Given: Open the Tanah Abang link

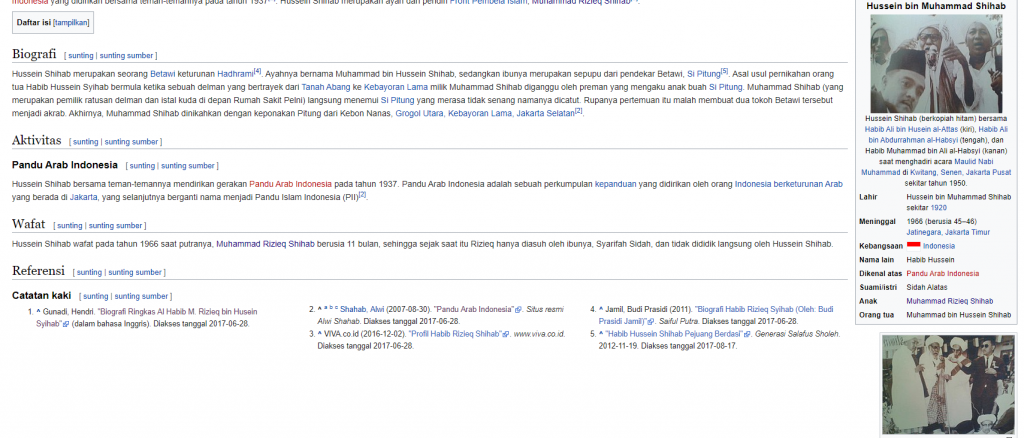Looking at the screenshot, I should pyautogui.click(x=325, y=87).
